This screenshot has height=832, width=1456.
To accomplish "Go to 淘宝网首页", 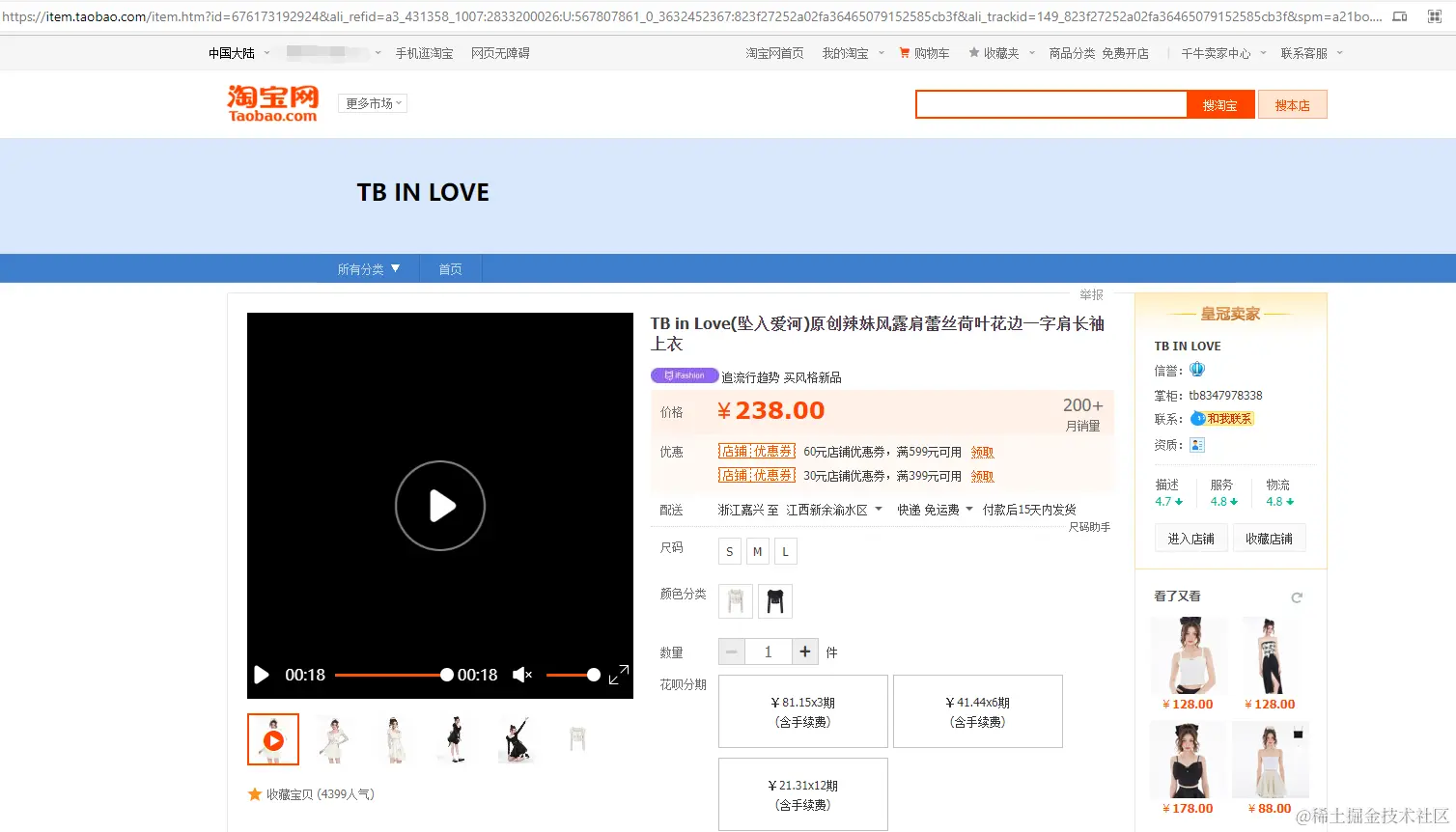I will 774,53.
